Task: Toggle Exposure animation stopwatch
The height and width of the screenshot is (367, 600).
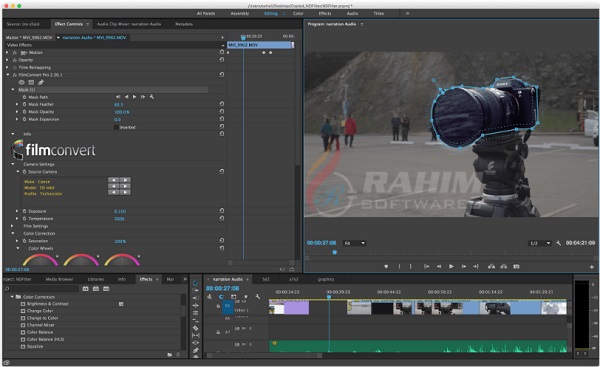Action: click(24, 211)
